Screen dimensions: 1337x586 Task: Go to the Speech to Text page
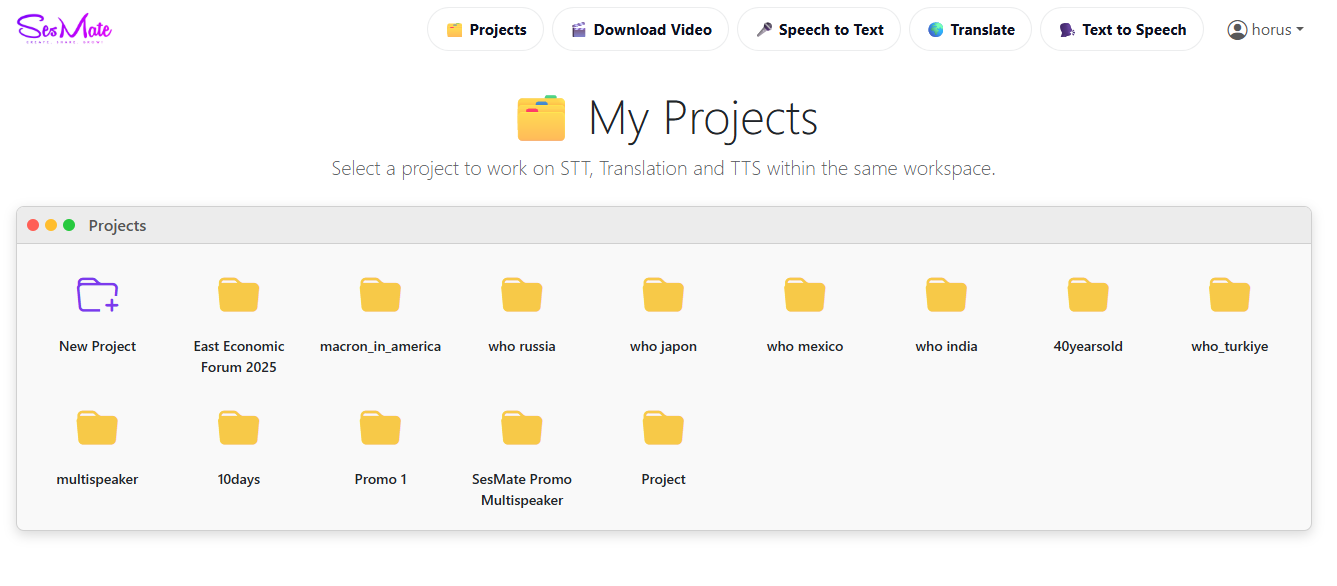pyautogui.click(x=819, y=29)
